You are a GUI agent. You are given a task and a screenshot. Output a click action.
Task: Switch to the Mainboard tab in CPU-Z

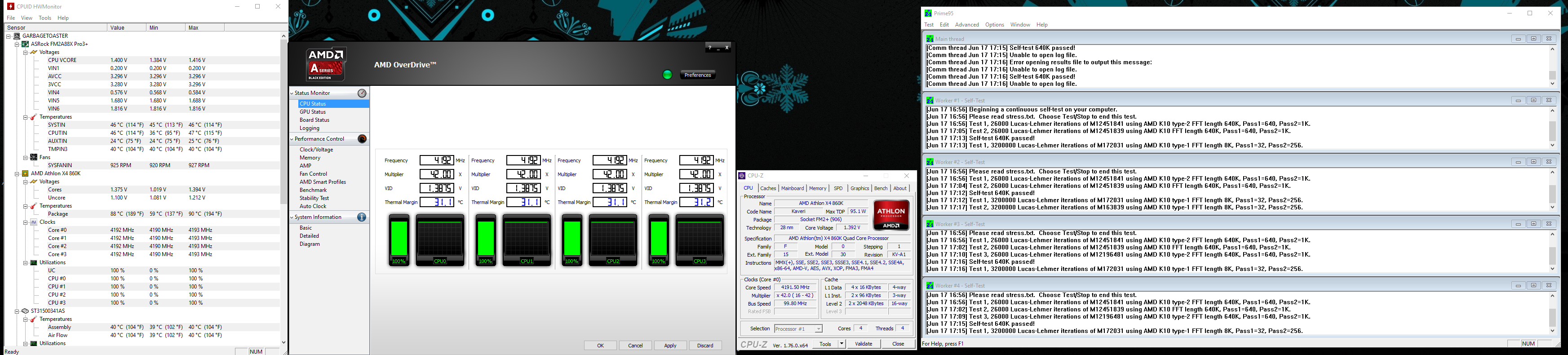point(793,189)
